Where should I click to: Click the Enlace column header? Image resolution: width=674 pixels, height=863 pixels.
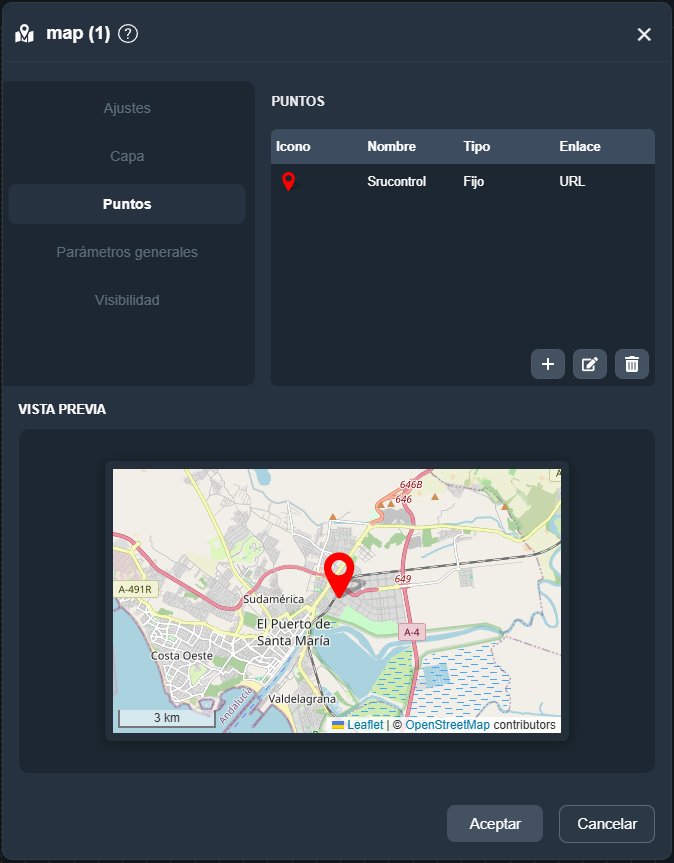click(x=580, y=147)
